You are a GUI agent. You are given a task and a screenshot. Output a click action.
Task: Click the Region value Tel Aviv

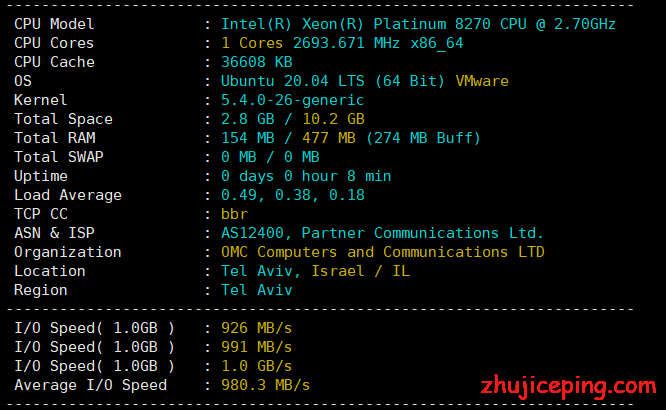(256, 290)
